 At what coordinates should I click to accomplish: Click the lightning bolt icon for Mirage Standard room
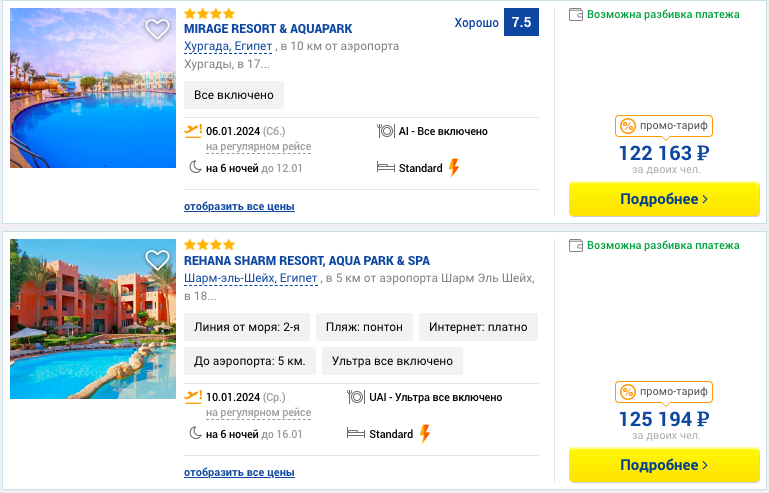click(454, 168)
